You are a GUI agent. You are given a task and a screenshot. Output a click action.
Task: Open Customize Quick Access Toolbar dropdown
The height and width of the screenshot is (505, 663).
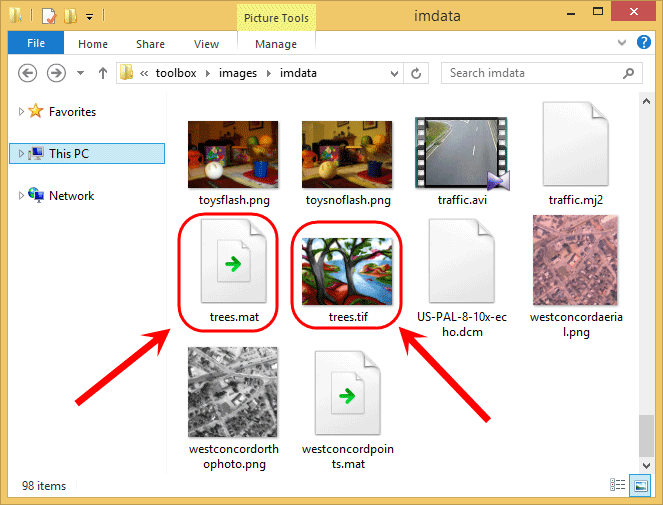pyautogui.click(x=90, y=17)
